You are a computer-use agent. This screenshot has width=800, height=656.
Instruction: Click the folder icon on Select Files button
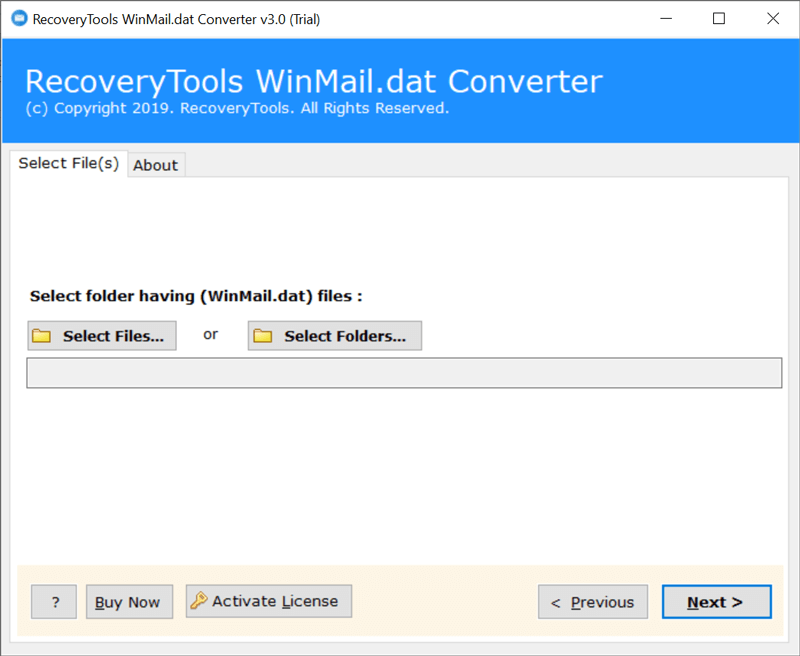point(41,336)
